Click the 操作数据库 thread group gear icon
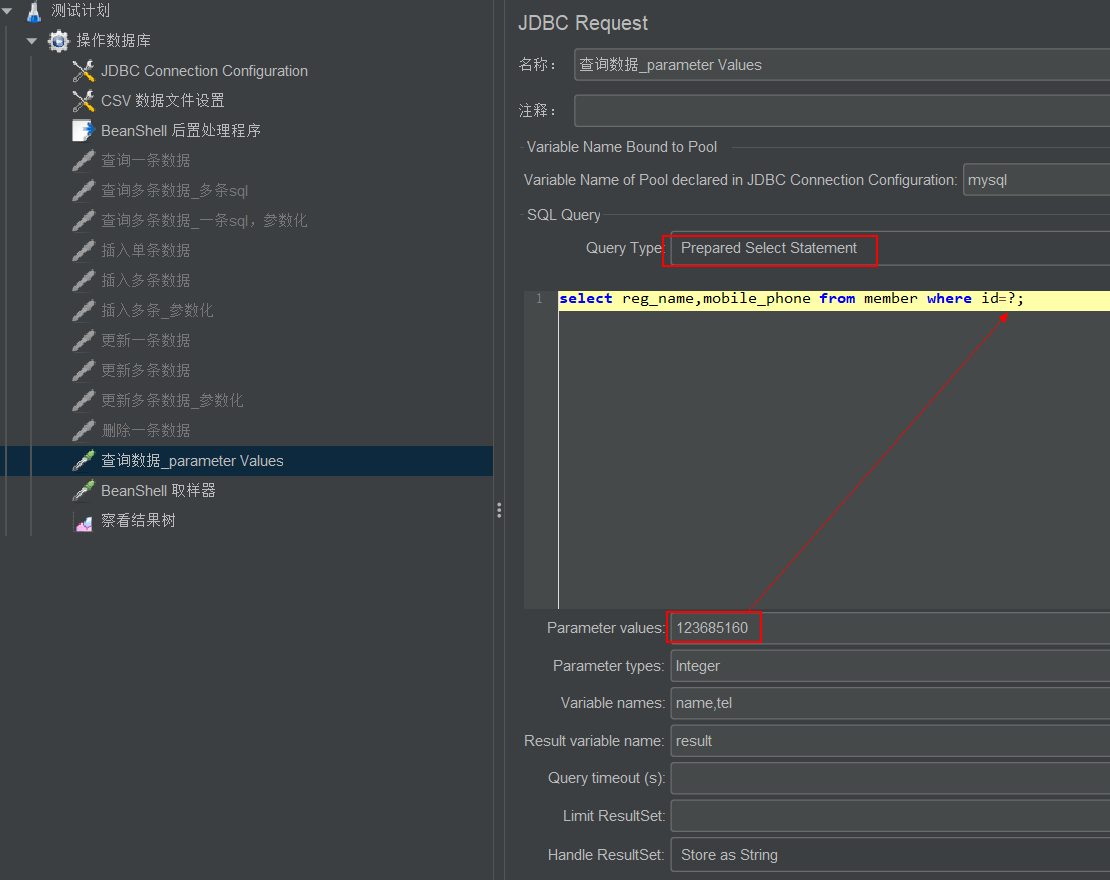This screenshot has width=1110, height=880. coord(58,41)
